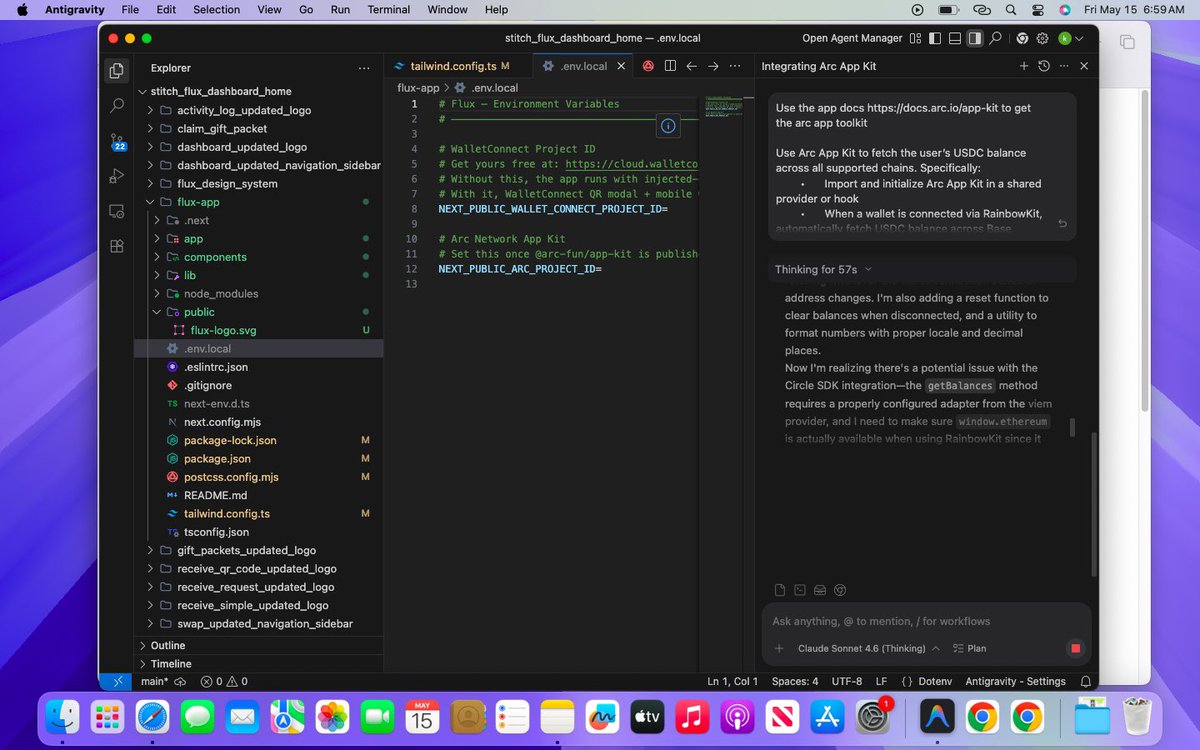Open the Remote Explorer view icon

tap(117, 211)
